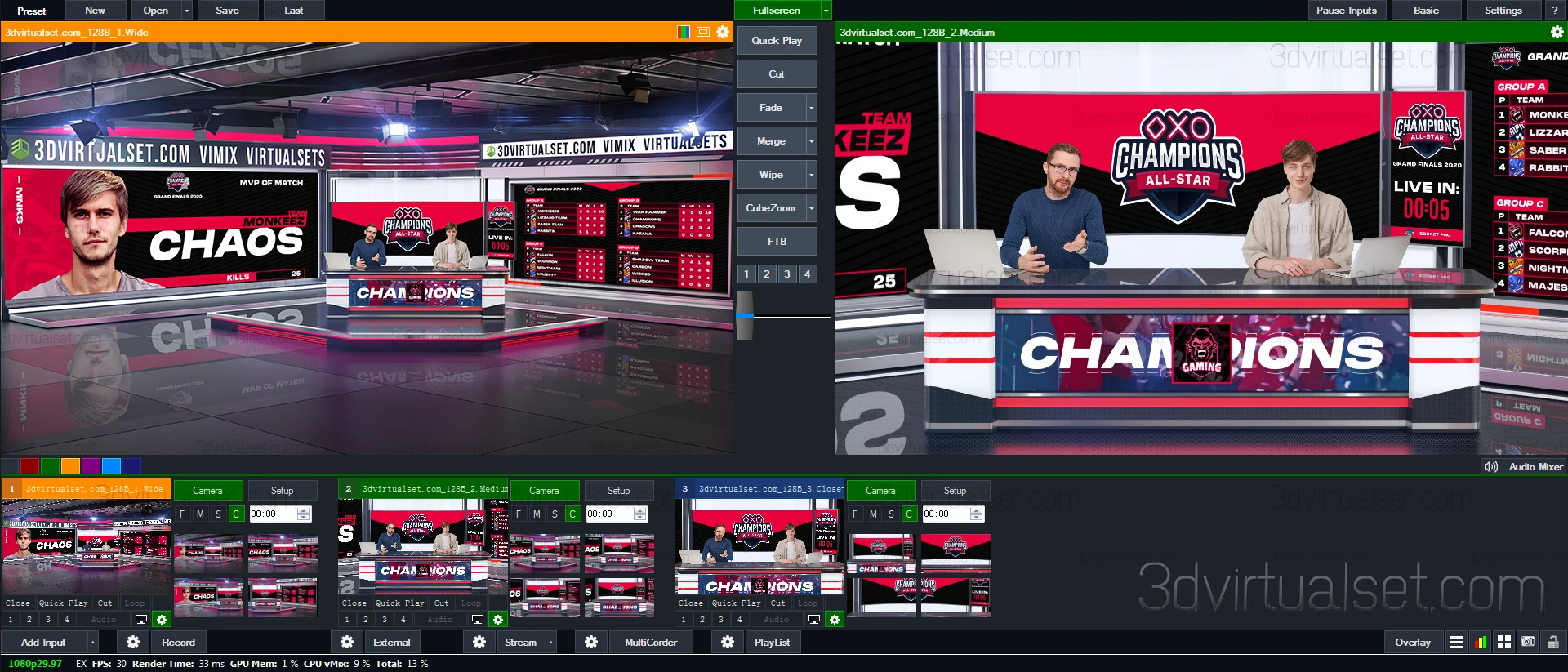Click the position/zoom rectangle icon in Preview header
Viewport: 1568px width, 672px height.
click(x=703, y=32)
